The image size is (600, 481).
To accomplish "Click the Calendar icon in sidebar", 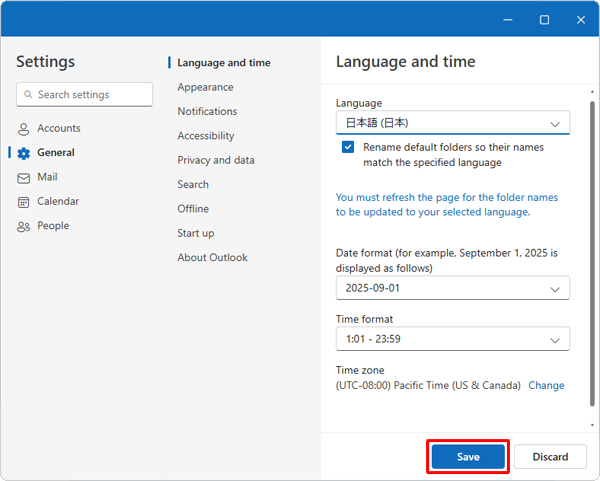I will 23,202.
